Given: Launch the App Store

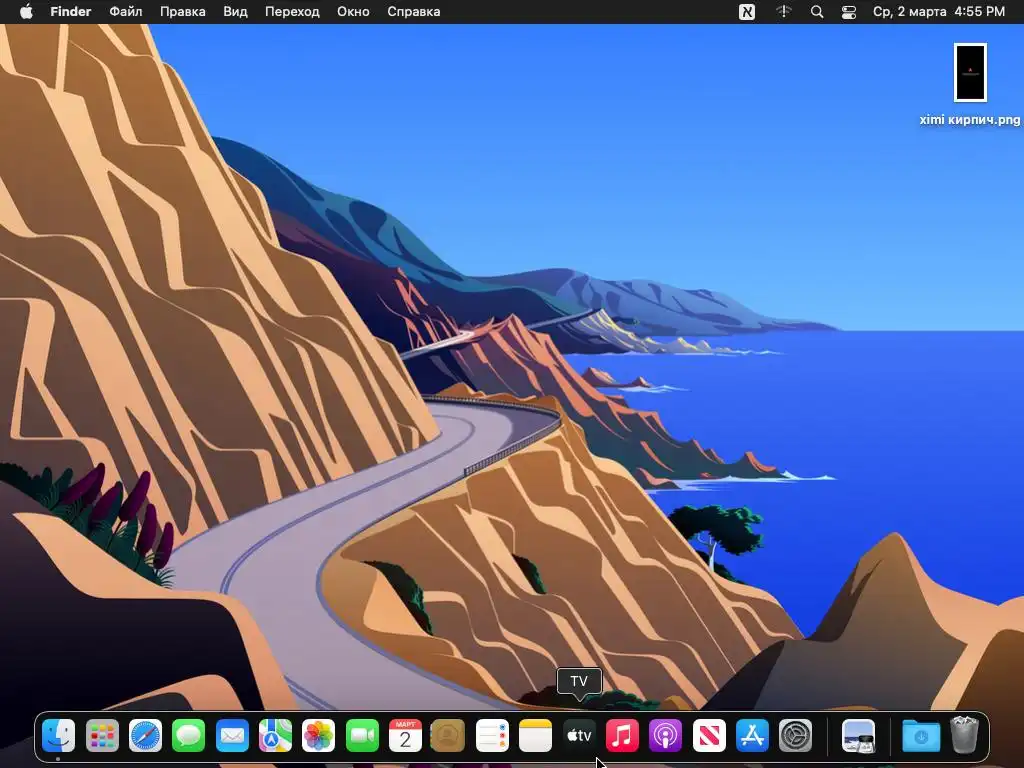Looking at the screenshot, I should point(752,736).
